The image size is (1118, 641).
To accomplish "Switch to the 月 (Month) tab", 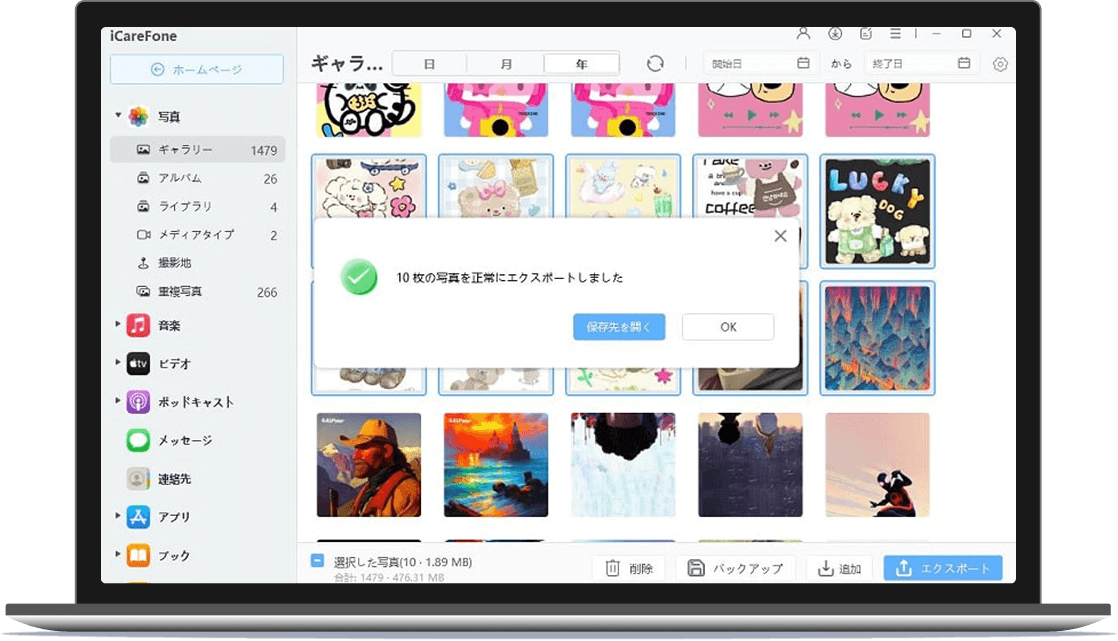I will click(x=505, y=62).
